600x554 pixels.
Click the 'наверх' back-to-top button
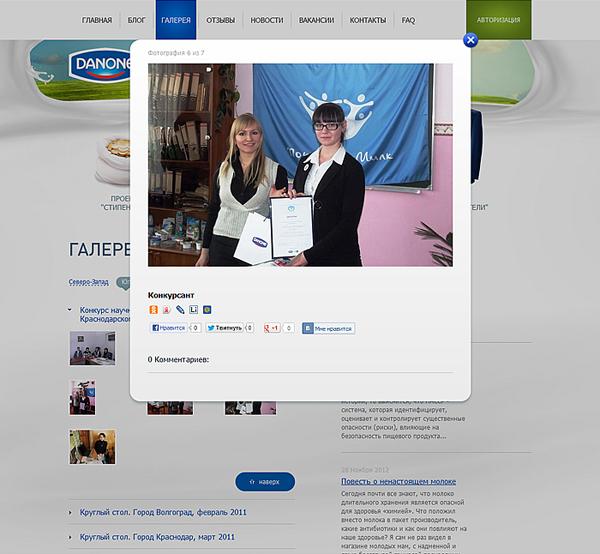click(265, 482)
